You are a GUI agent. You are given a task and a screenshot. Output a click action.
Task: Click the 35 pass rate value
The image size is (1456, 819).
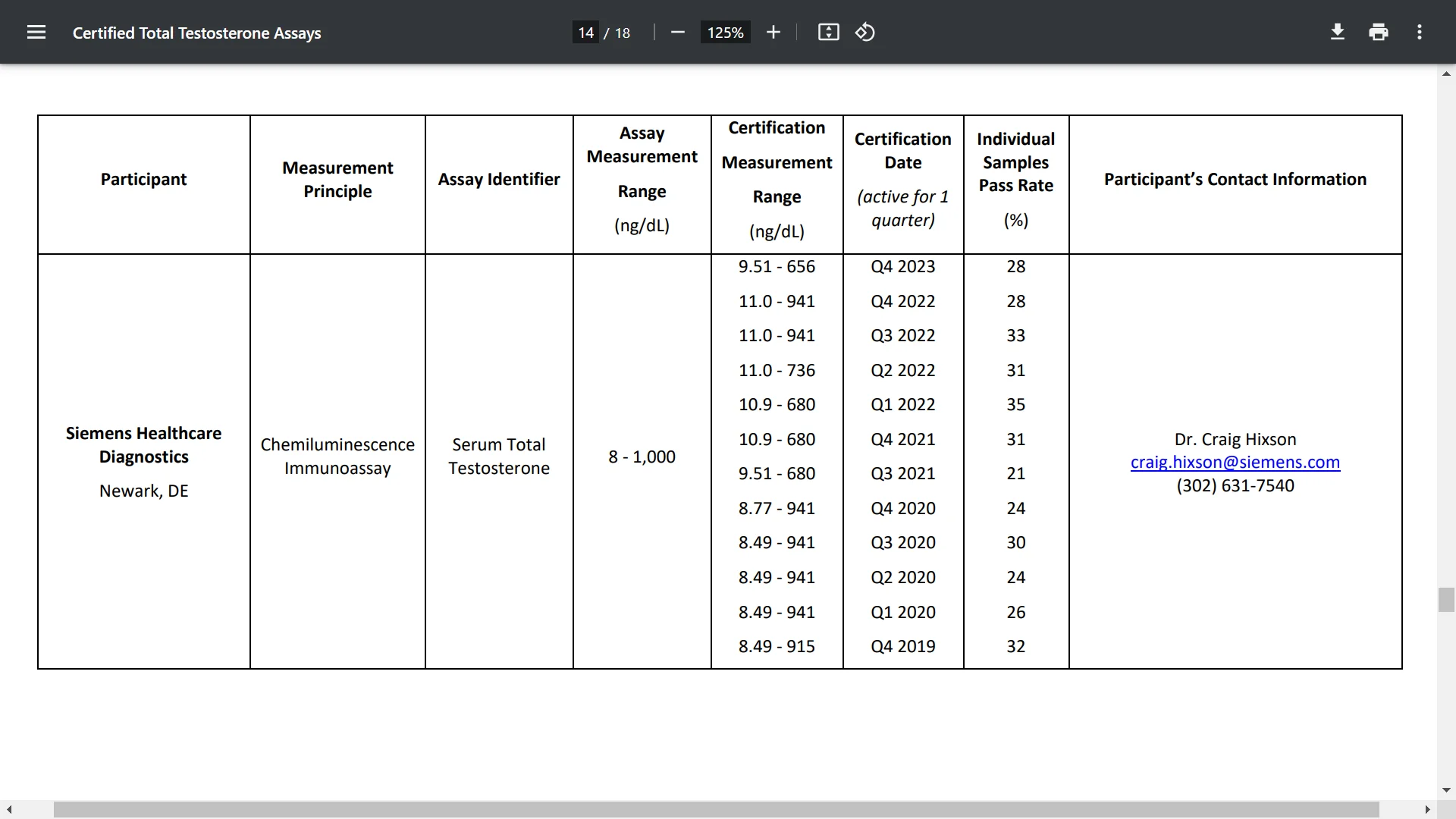1015,405
